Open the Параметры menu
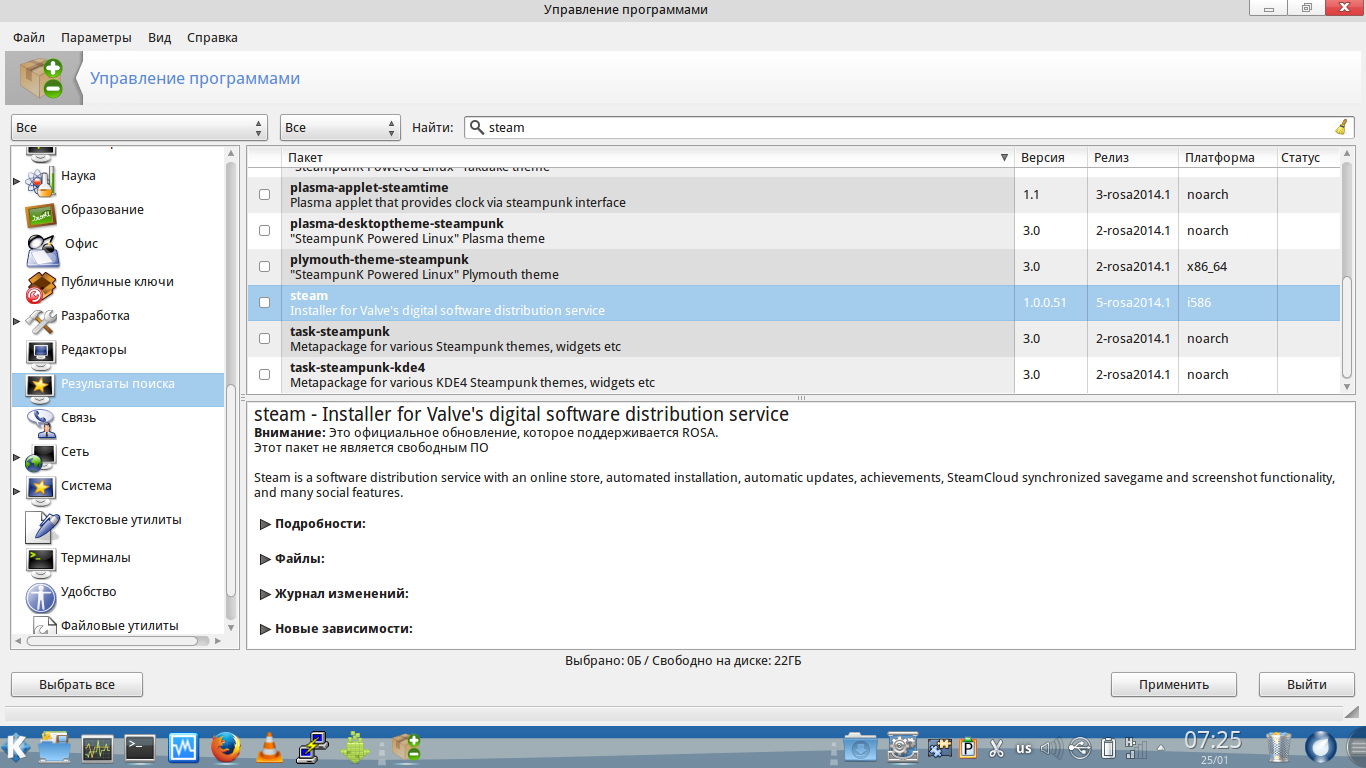Viewport: 1366px width, 768px height. tap(96, 38)
